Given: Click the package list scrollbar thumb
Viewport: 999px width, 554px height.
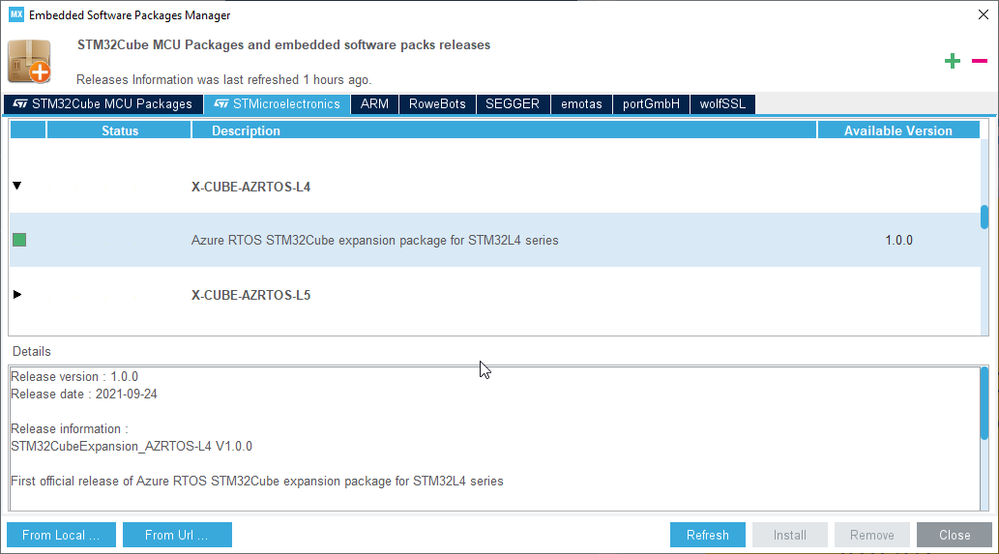Looking at the screenshot, I should tap(984, 217).
